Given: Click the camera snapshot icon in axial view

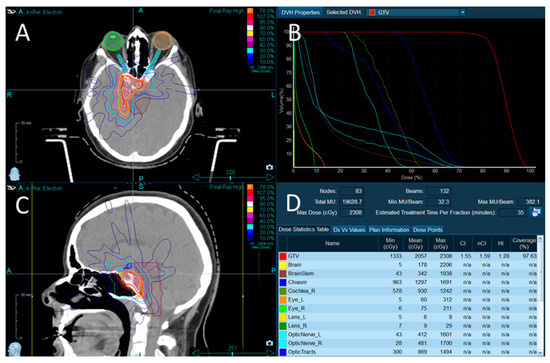Looking at the screenshot, I should pyautogui.click(x=269, y=167).
